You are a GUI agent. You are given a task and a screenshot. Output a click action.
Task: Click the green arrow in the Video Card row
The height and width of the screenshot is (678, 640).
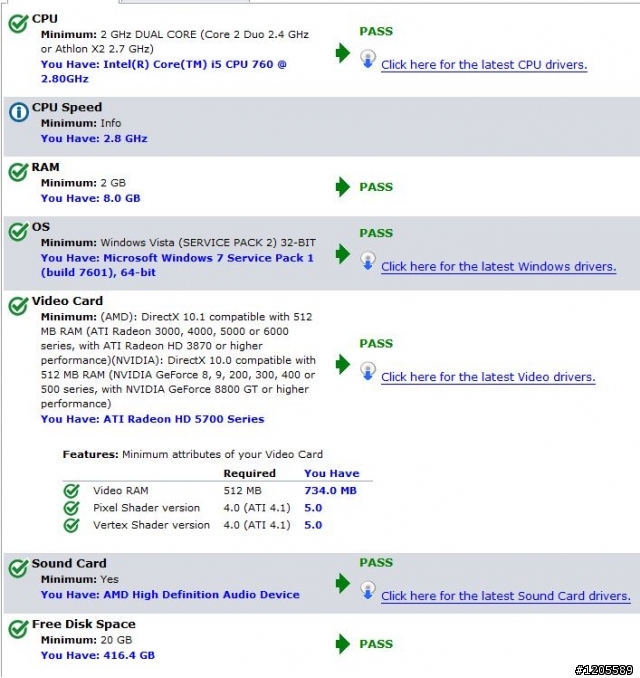pos(343,364)
